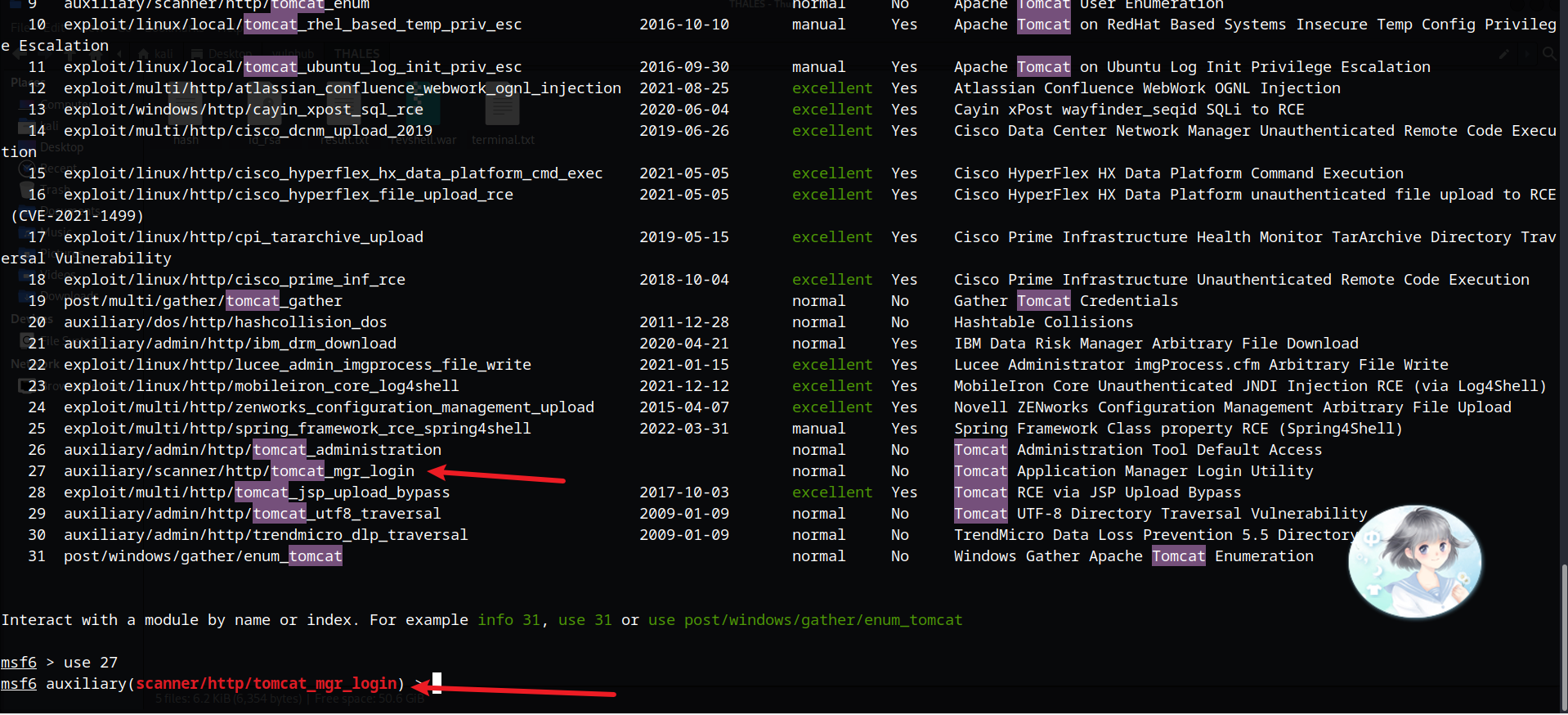Click the 'use 27' command text
Screen dimensions: 1568x715
click(90, 662)
